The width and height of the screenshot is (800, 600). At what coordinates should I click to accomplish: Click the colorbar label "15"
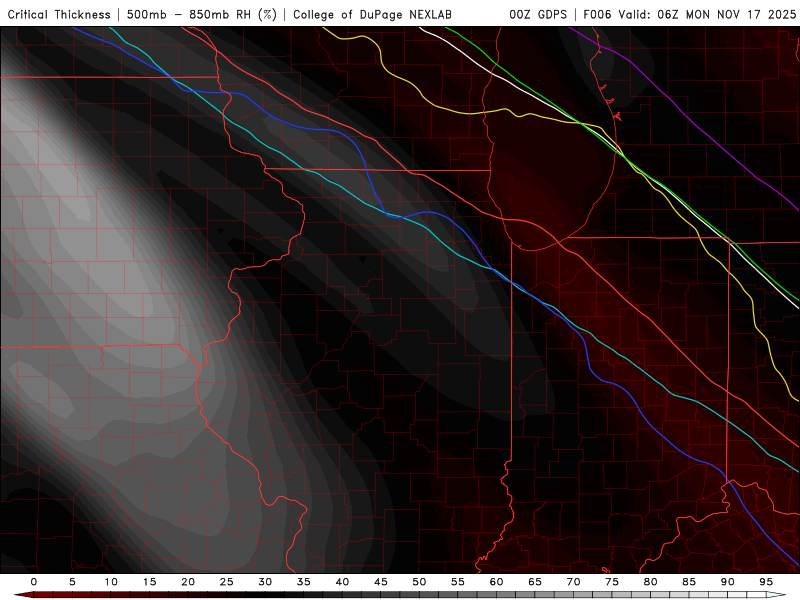click(x=149, y=582)
